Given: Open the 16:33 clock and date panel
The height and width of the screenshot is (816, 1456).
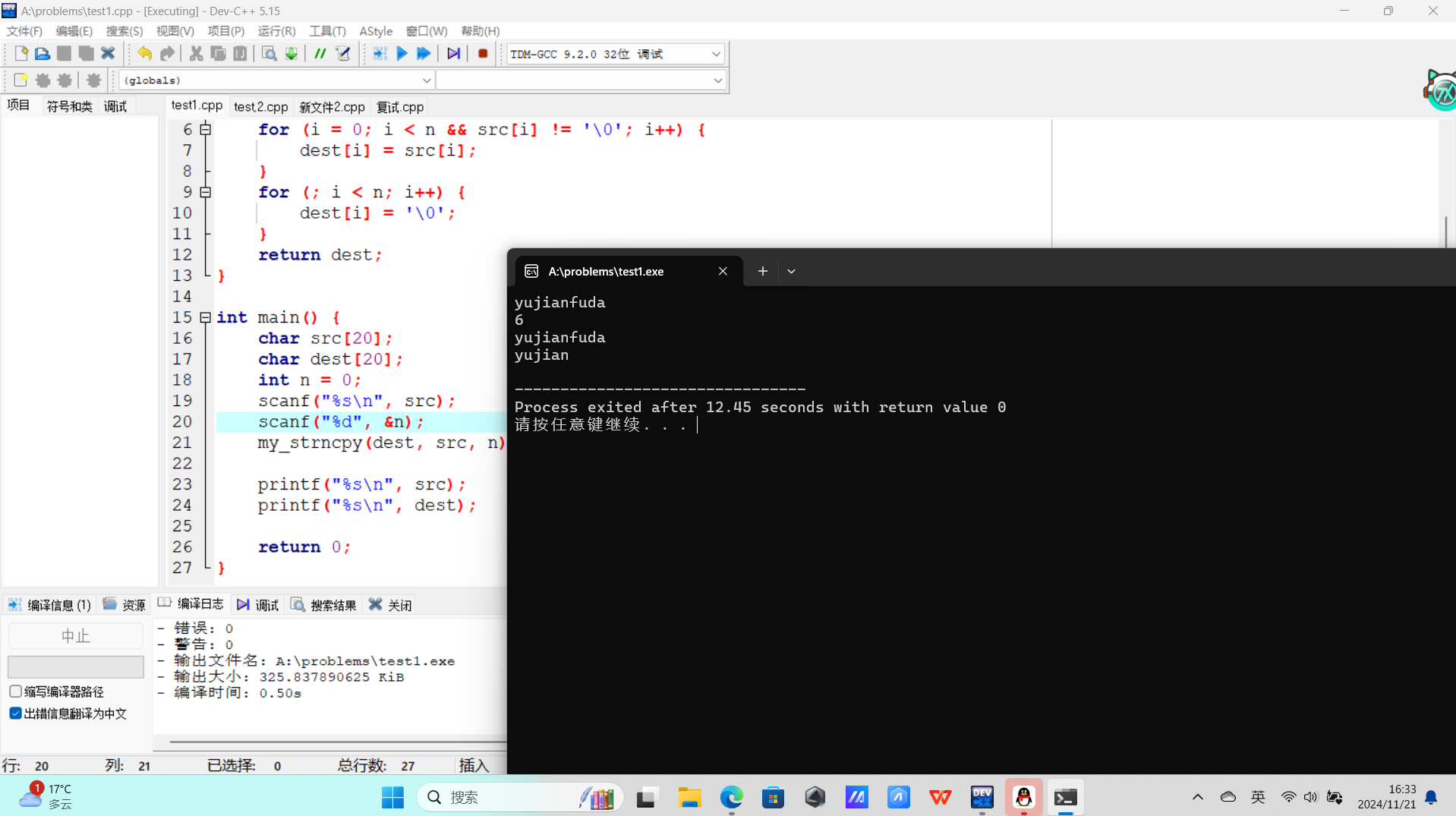Looking at the screenshot, I should 1387,797.
